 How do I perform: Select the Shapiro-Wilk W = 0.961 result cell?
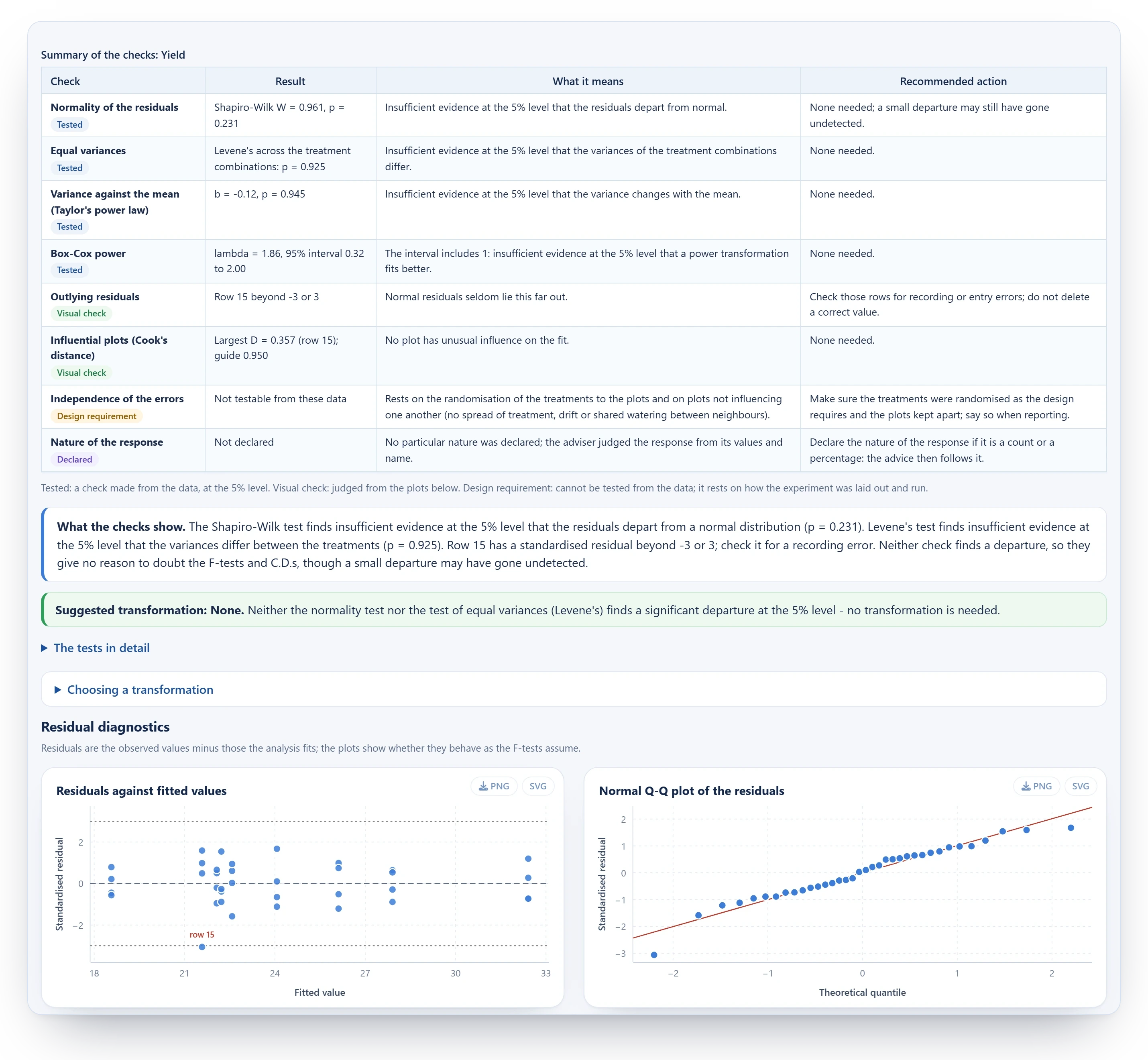[x=290, y=115]
